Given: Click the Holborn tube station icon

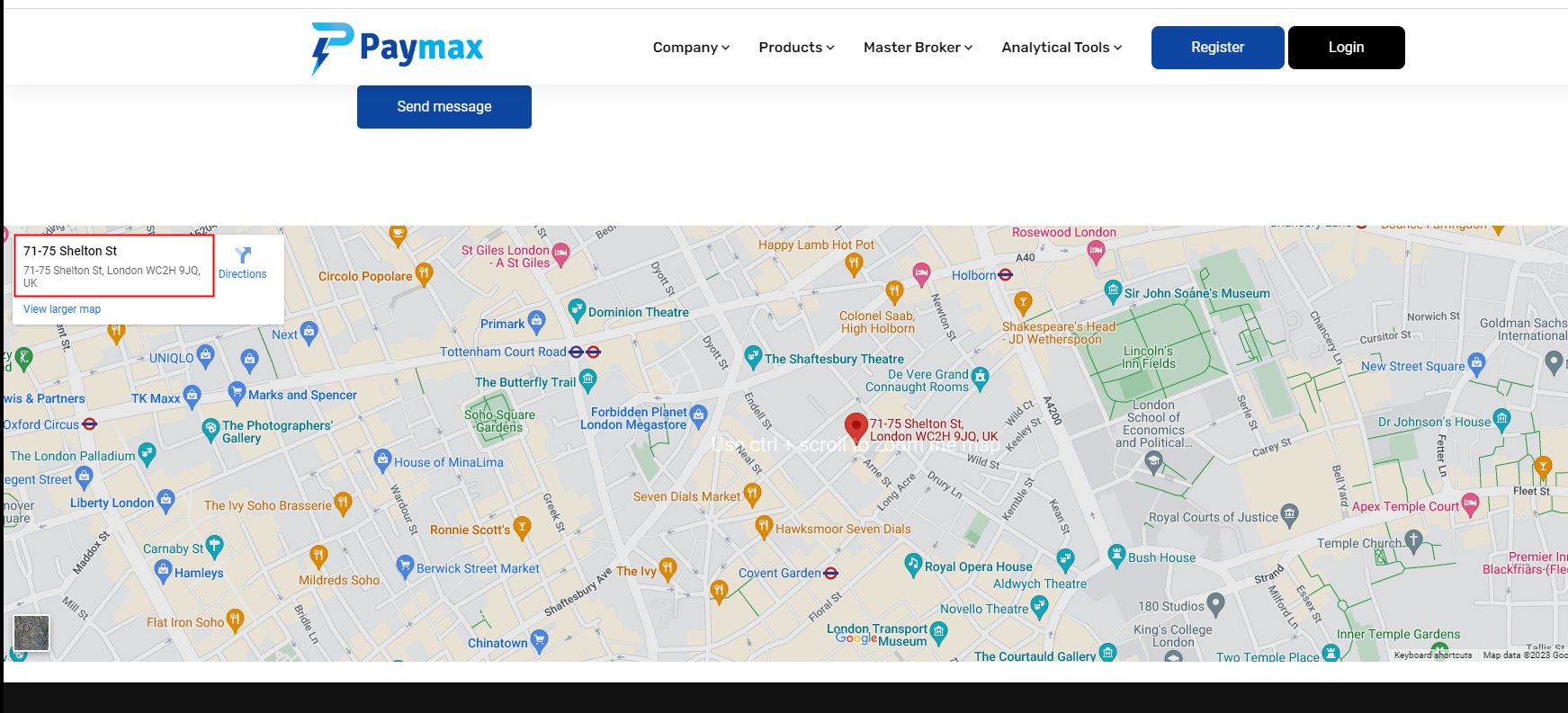Looking at the screenshot, I should pos(1006,275).
